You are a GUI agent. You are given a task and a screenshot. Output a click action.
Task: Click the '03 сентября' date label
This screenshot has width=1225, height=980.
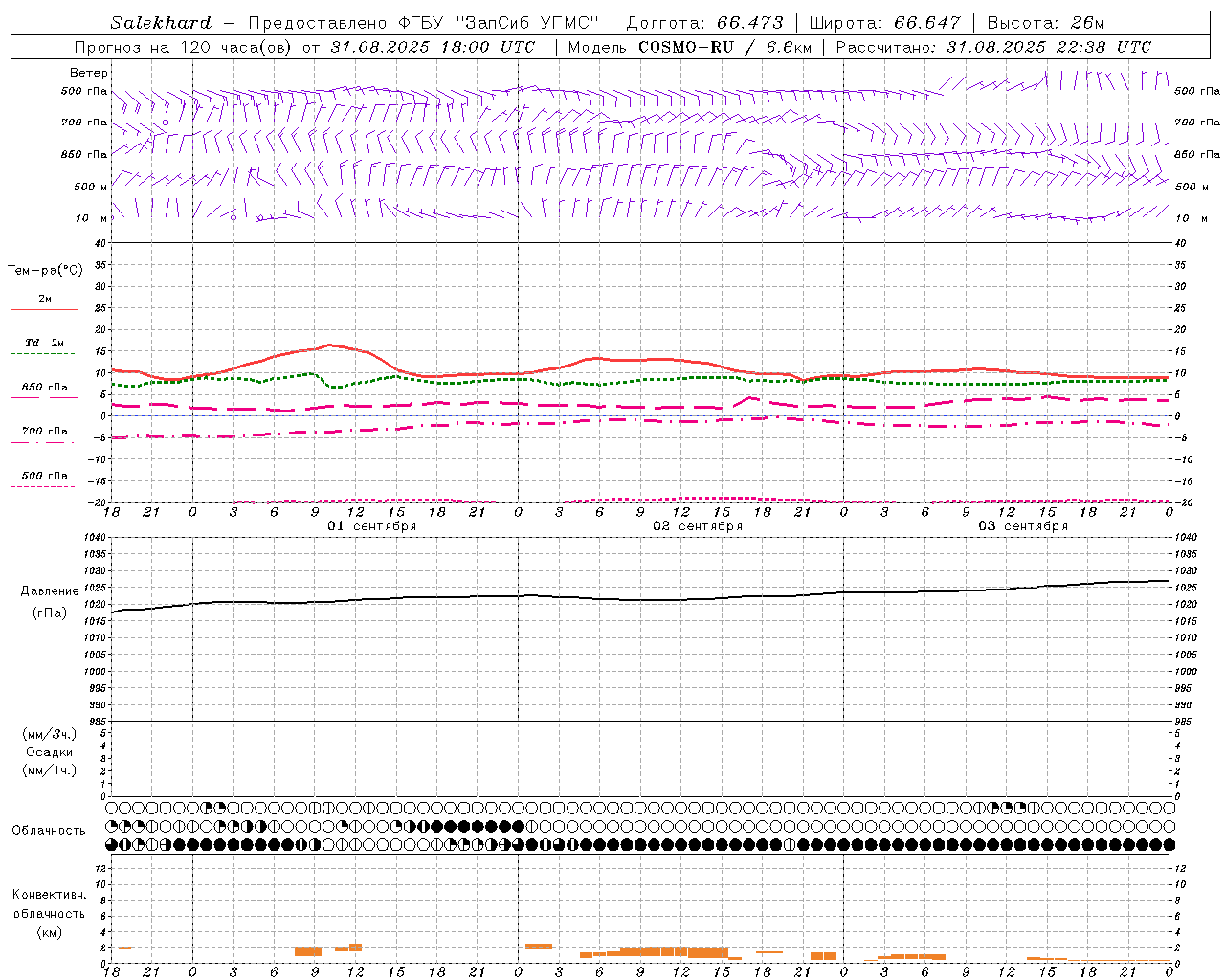tap(1023, 526)
